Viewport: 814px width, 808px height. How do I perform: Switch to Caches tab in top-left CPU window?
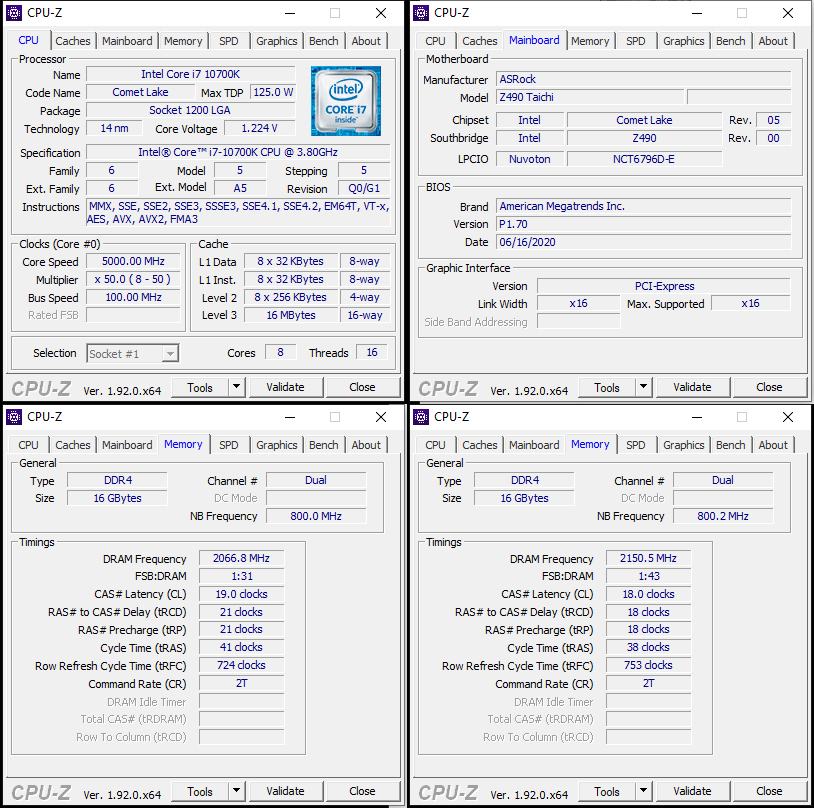coord(73,41)
